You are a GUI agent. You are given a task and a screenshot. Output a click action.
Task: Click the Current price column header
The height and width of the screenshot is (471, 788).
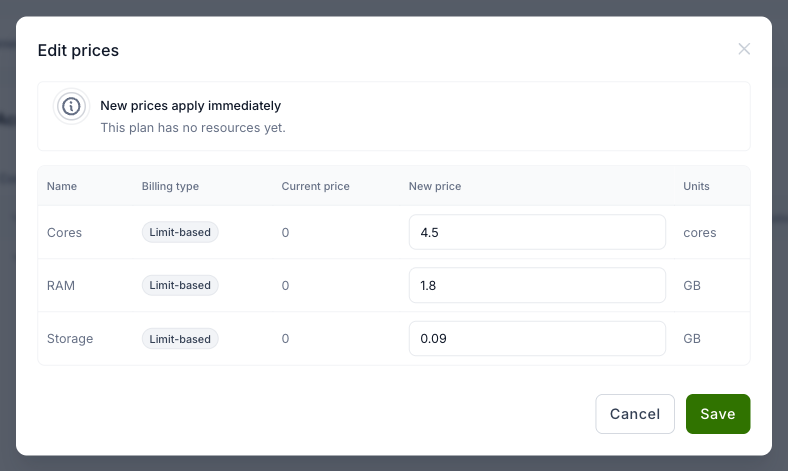pyautogui.click(x=315, y=186)
